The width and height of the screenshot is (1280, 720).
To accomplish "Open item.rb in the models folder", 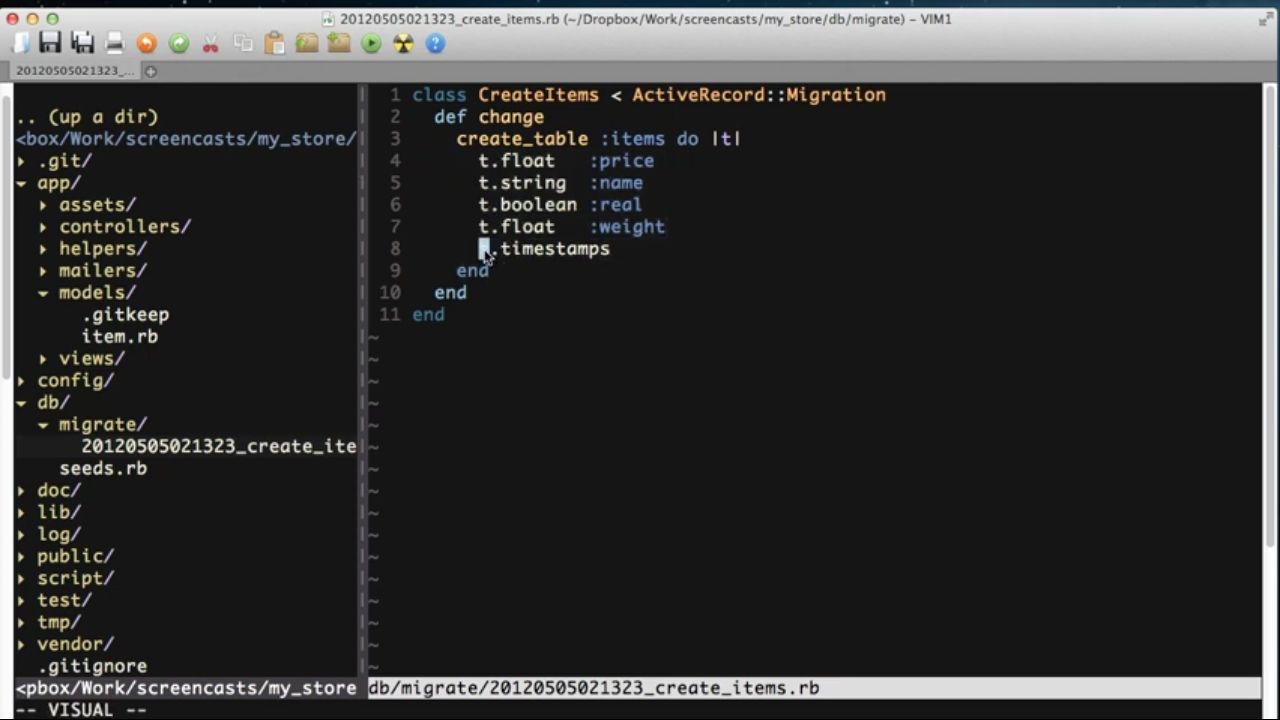I will tap(120, 337).
